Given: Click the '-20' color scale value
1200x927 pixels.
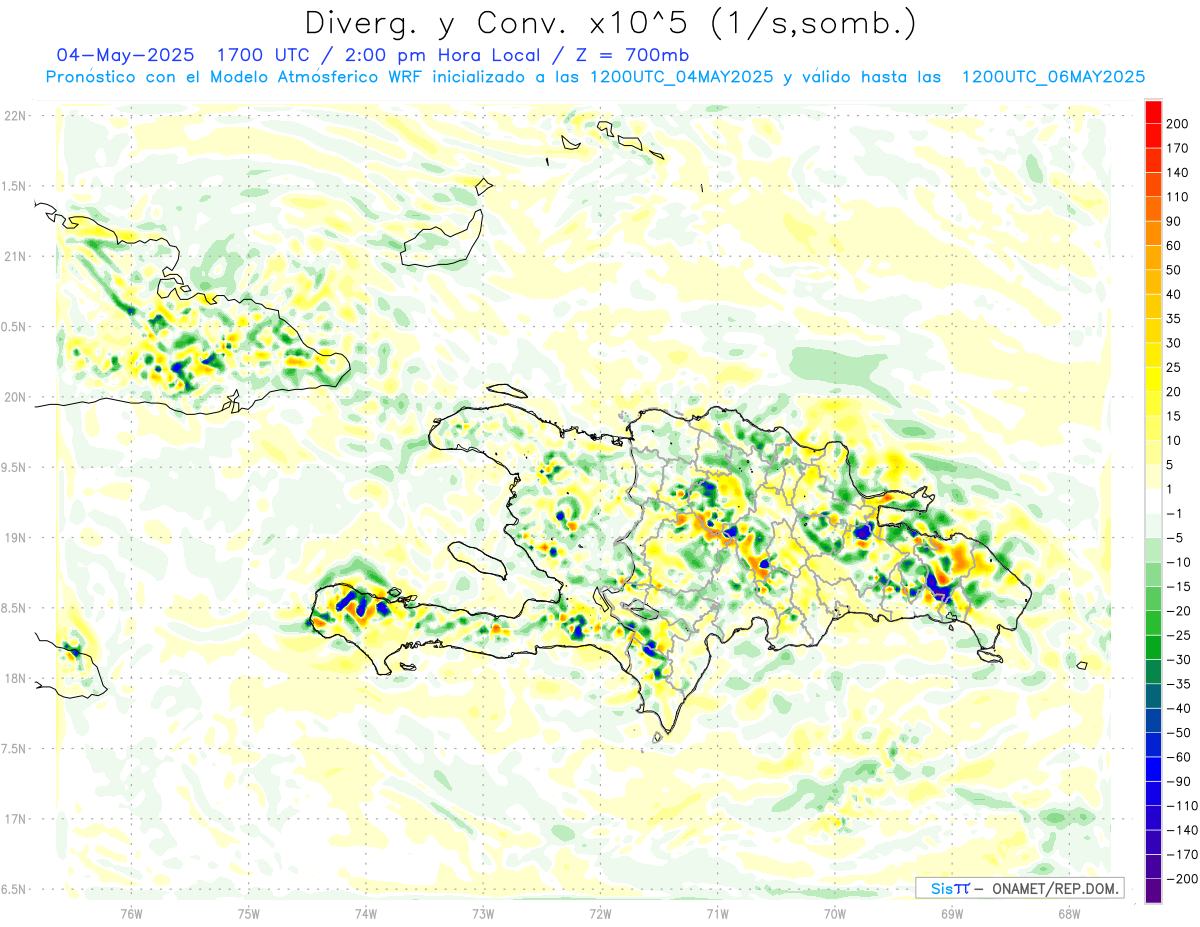Looking at the screenshot, I should 1178,612.
